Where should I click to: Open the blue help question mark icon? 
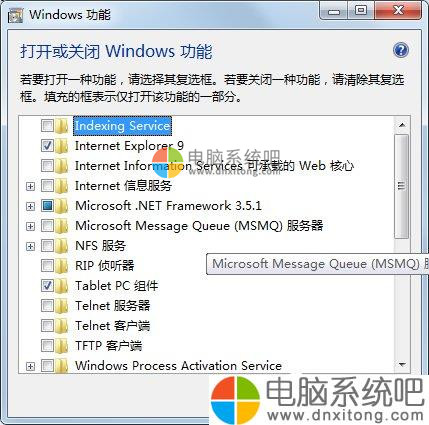(x=401, y=50)
